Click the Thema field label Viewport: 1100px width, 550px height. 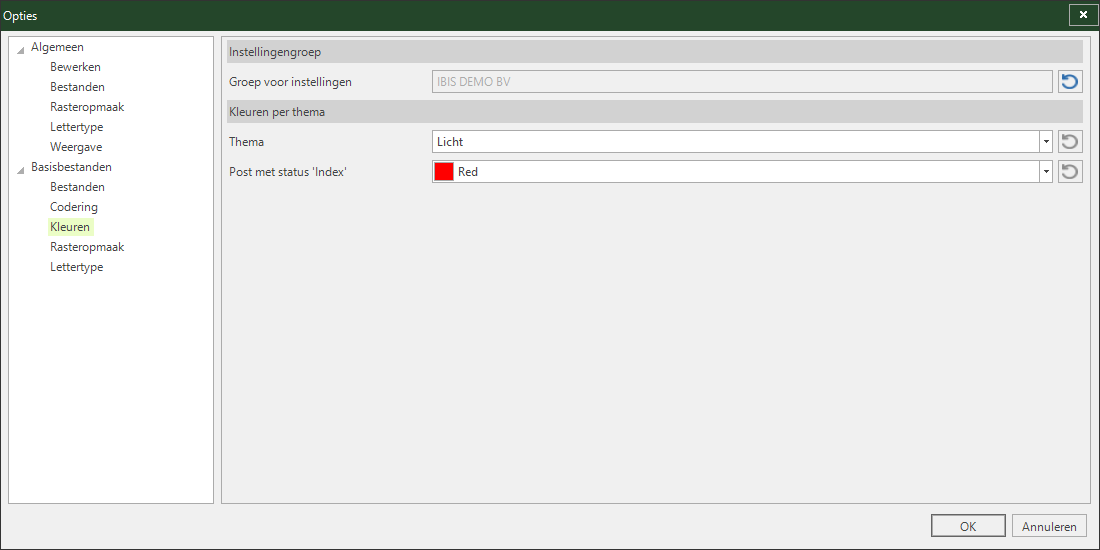tap(246, 142)
